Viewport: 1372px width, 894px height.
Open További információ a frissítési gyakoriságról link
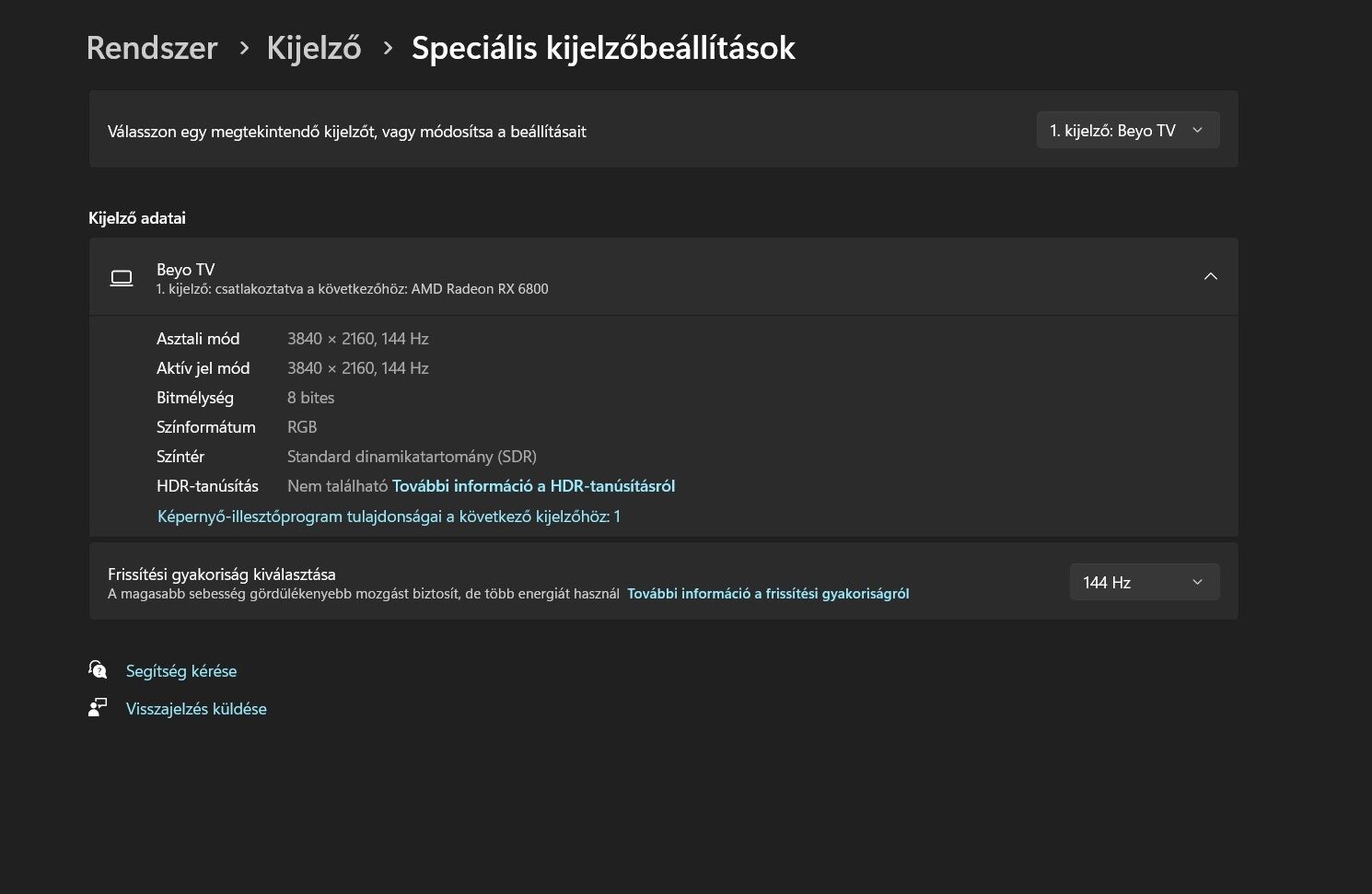[x=768, y=594]
